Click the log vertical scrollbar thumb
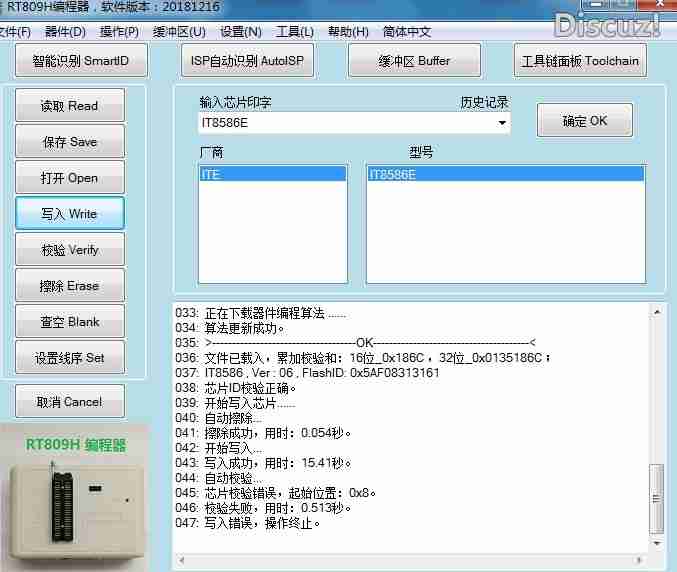The width and height of the screenshot is (677, 572). pyautogui.click(x=657, y=499)
